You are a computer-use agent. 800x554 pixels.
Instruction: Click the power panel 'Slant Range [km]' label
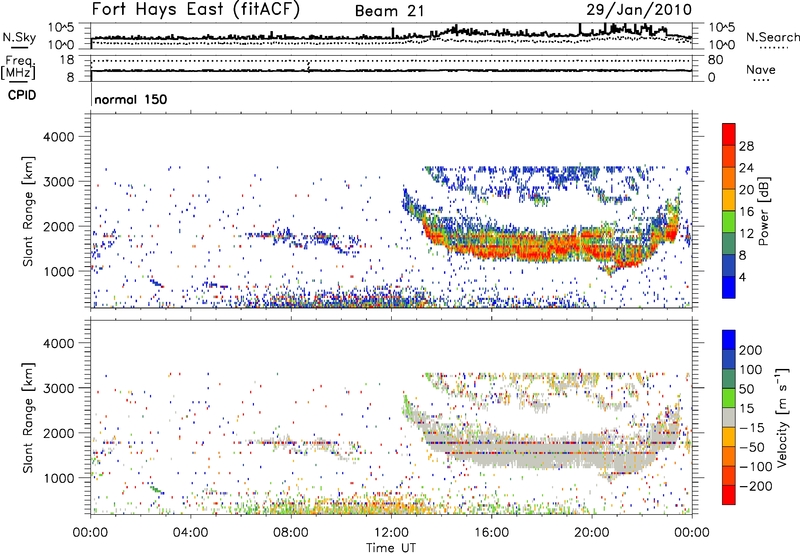[28, 212]
